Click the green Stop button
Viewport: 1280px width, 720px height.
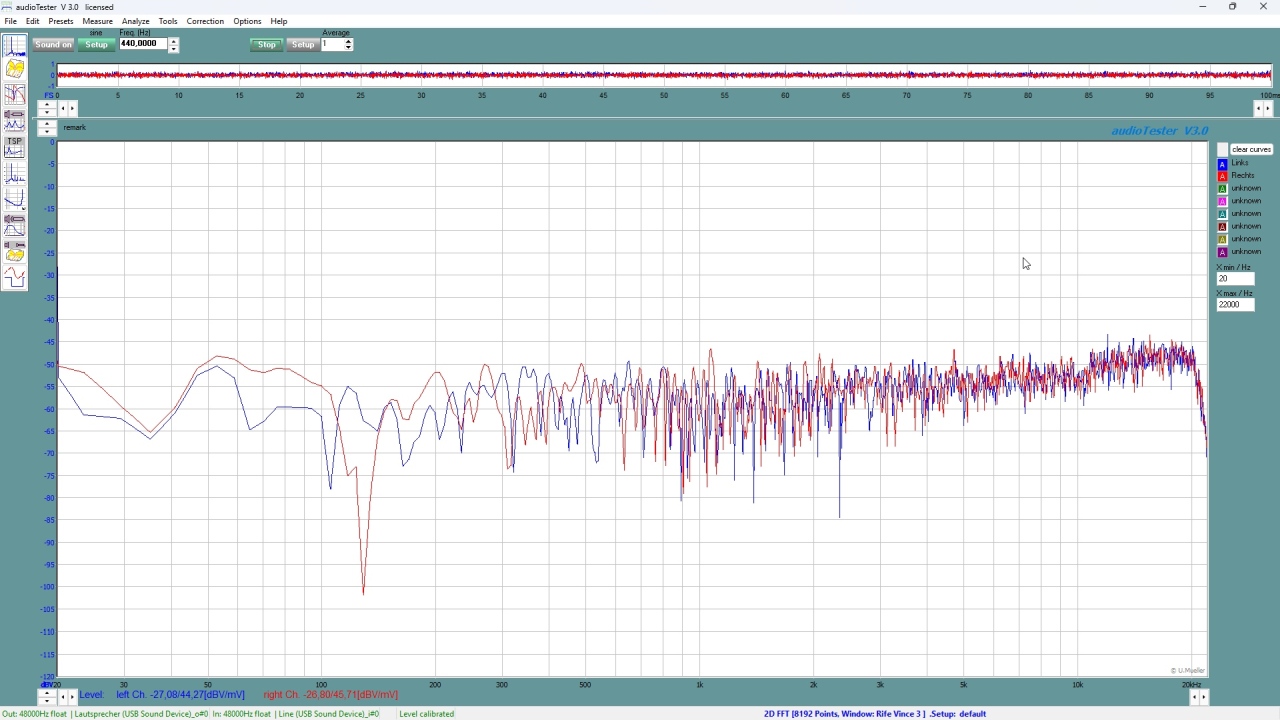point(267,45)
